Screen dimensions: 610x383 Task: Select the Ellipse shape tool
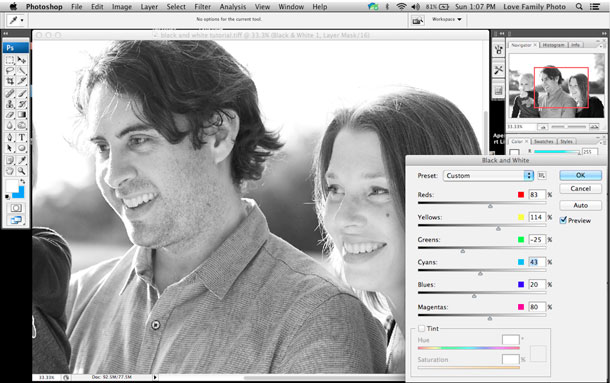[x=22, y=148]
